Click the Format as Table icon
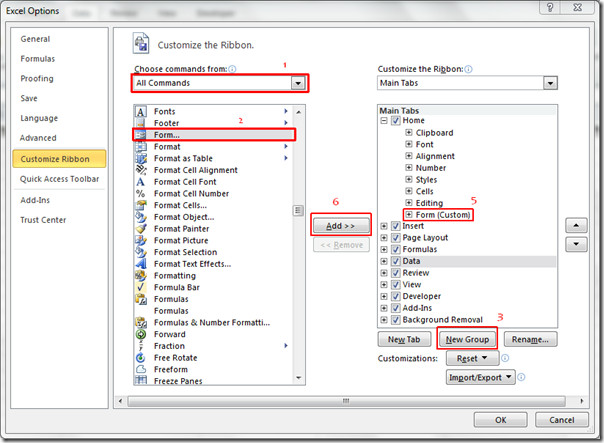The height and width of the screenshot is (443, 604). [x=141, y=158]
